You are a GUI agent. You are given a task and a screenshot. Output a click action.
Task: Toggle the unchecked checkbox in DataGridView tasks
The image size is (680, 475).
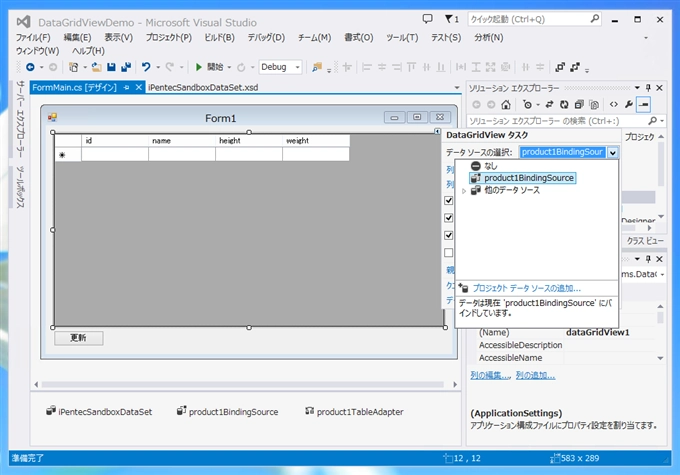pos(449,253)
